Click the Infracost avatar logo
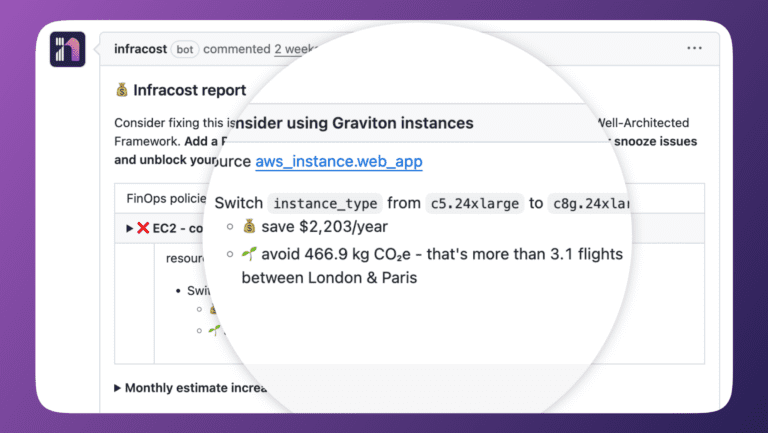Screen dimensions: 768x433 tap(67, 49)
